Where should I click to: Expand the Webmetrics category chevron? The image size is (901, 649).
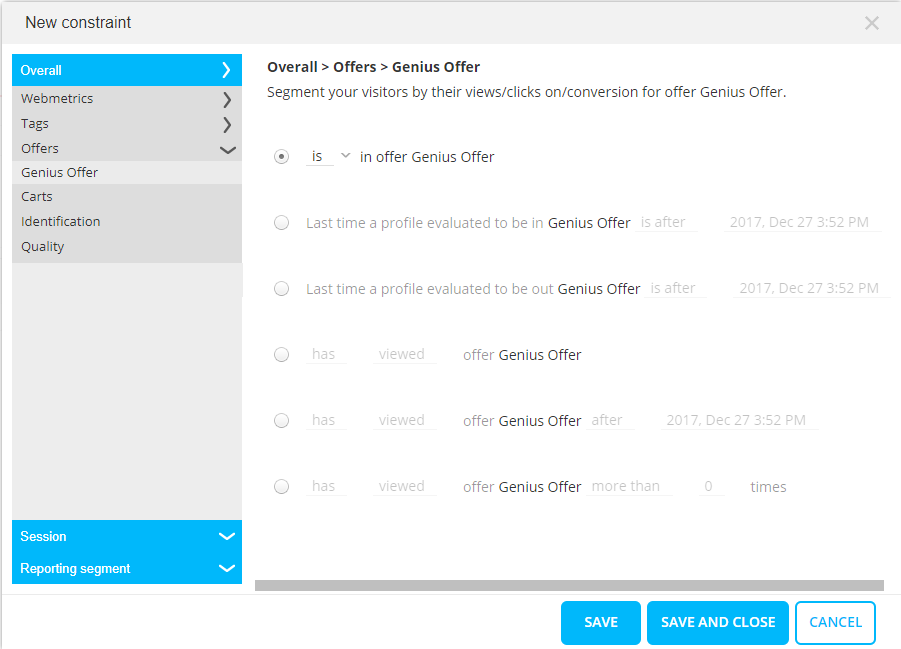227,99
